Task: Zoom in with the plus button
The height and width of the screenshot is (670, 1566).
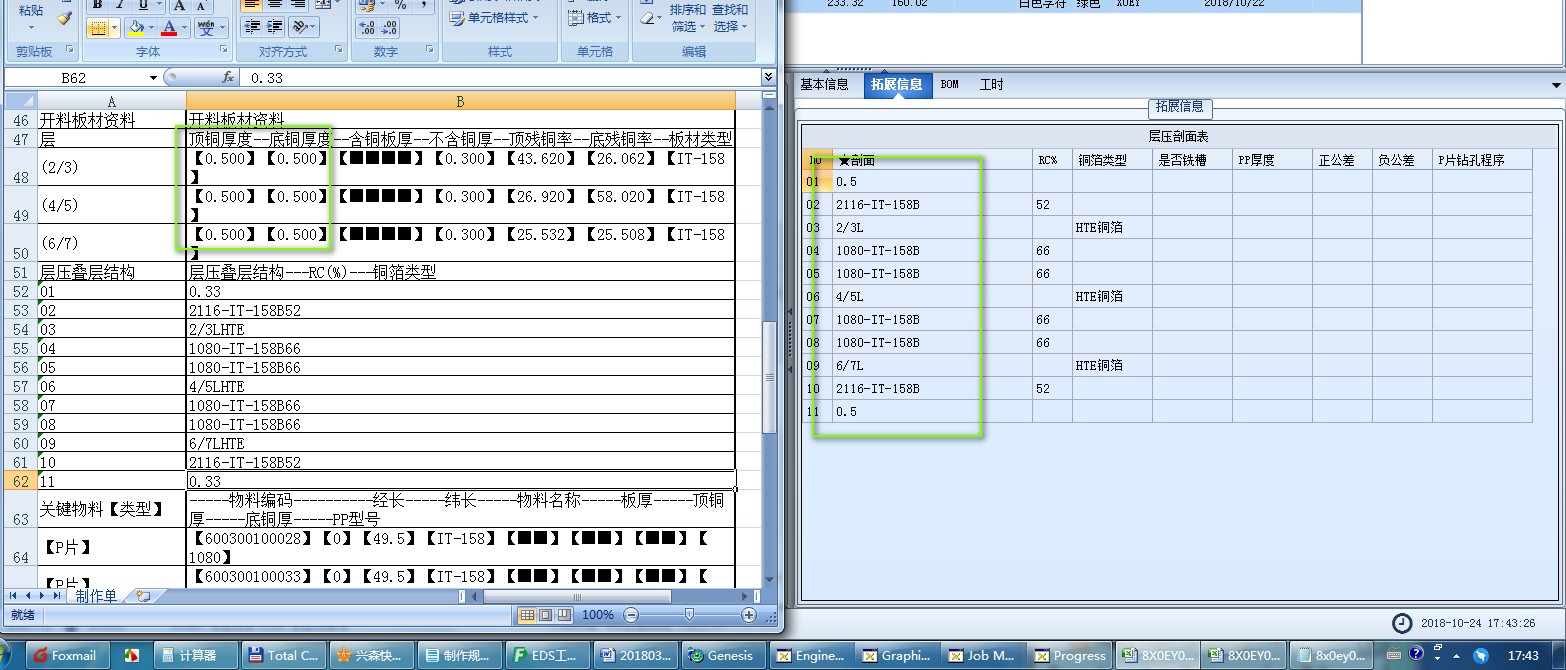Action: [x=748, y=615]
